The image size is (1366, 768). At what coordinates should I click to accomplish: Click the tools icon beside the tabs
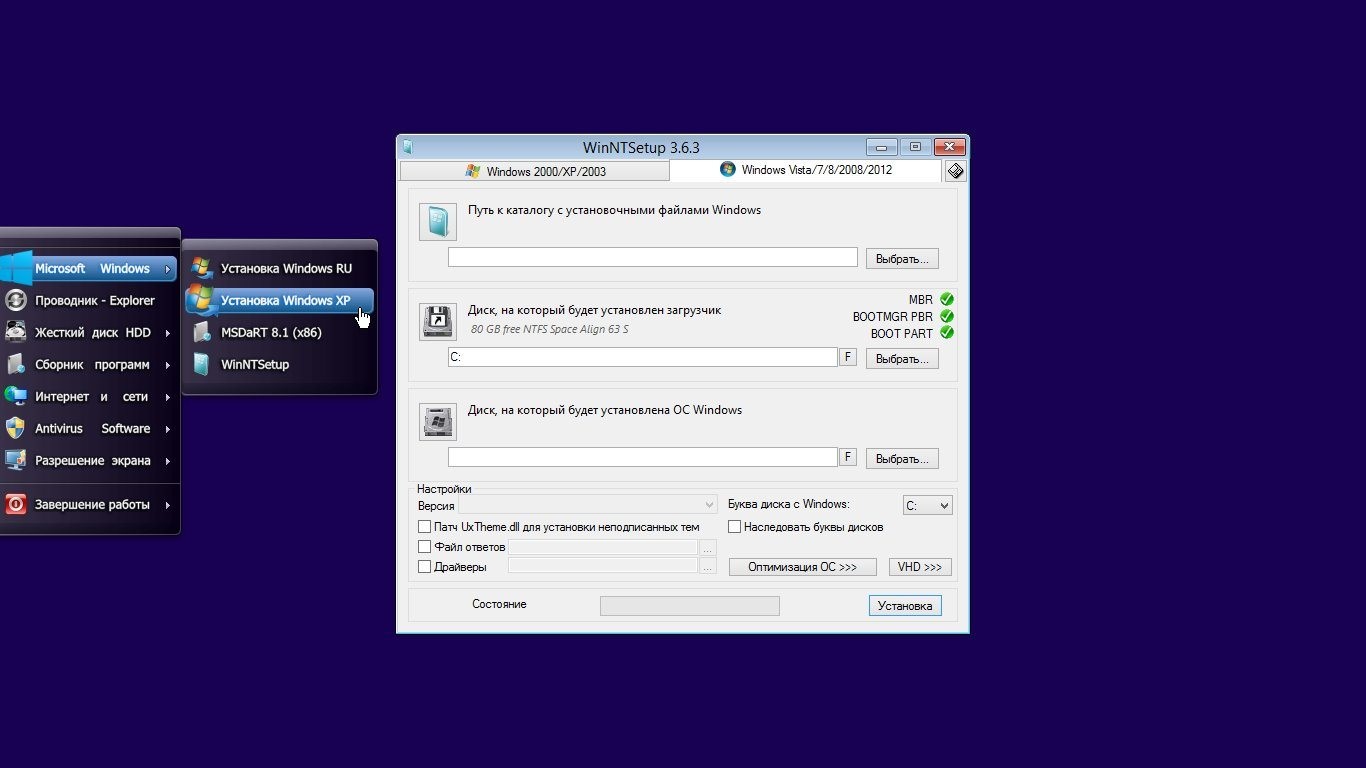click(x=955, y=171)
